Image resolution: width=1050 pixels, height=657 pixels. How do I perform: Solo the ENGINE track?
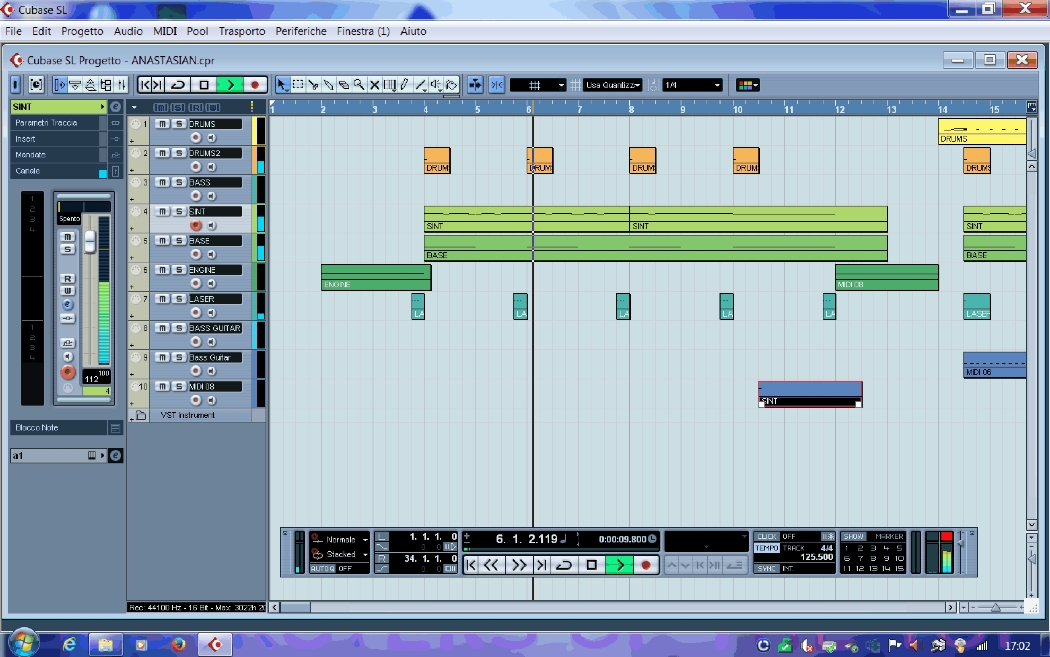179,270
